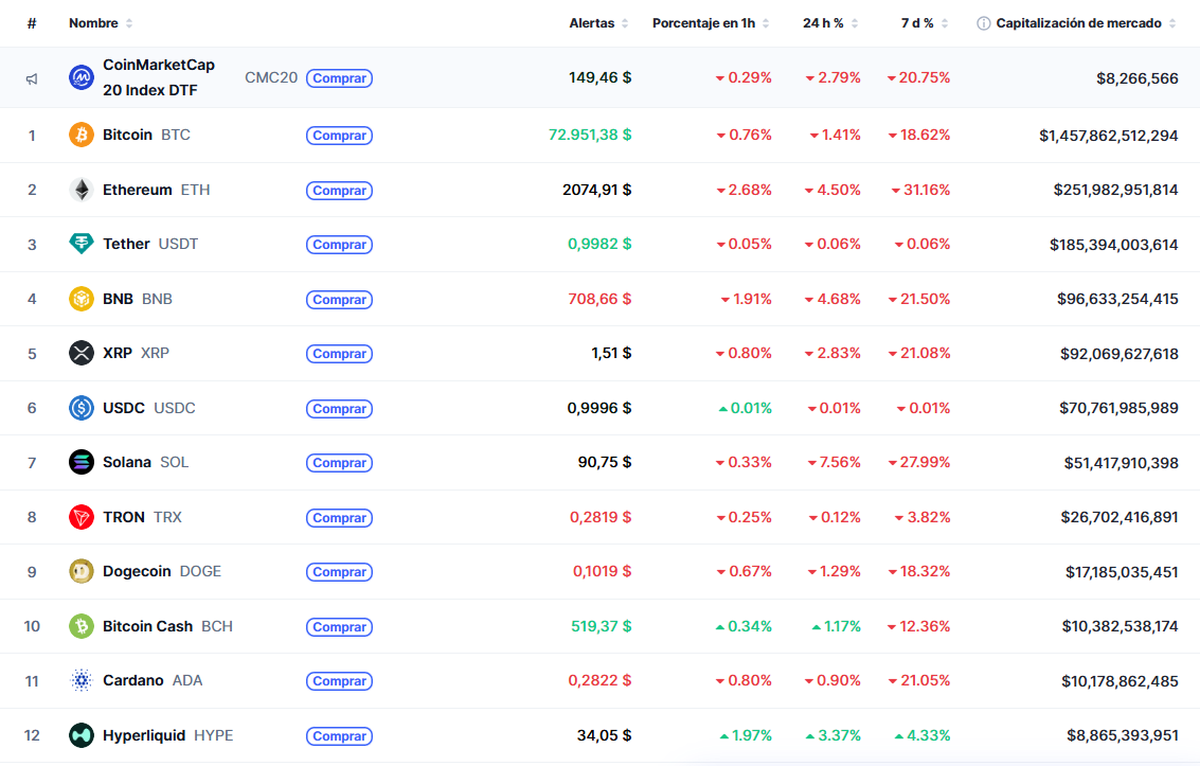This screenshot has width=1200, height=766.
Task: Open the TRON coin name link
Action: point(124,517)
